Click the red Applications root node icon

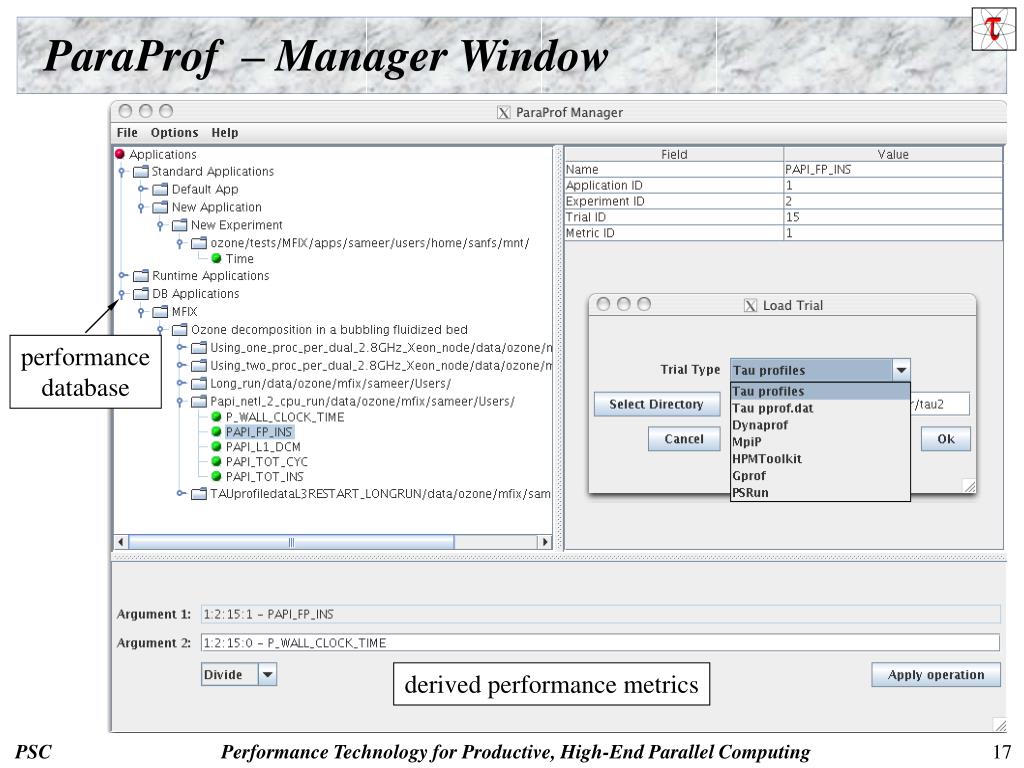(x=120, y=154)
